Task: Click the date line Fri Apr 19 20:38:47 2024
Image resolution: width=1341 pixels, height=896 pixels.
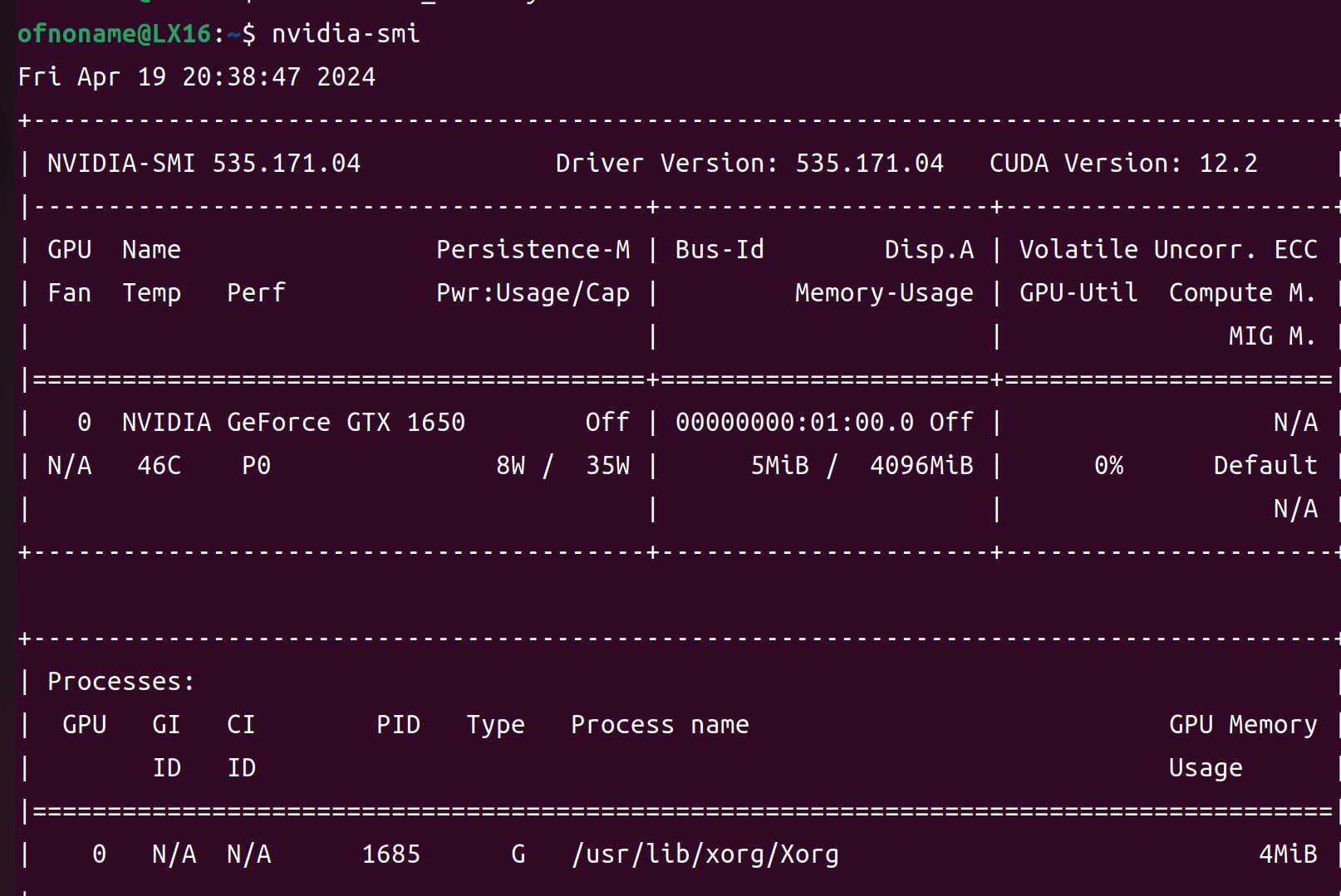Action: click(x=197, y=77)
